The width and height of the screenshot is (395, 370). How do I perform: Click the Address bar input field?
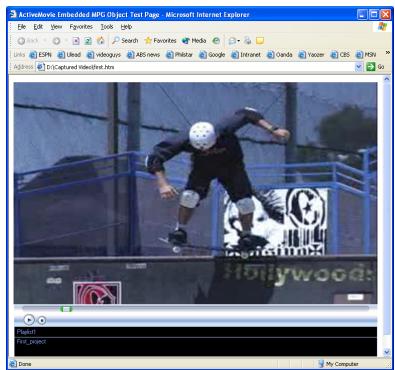[195, 67]
